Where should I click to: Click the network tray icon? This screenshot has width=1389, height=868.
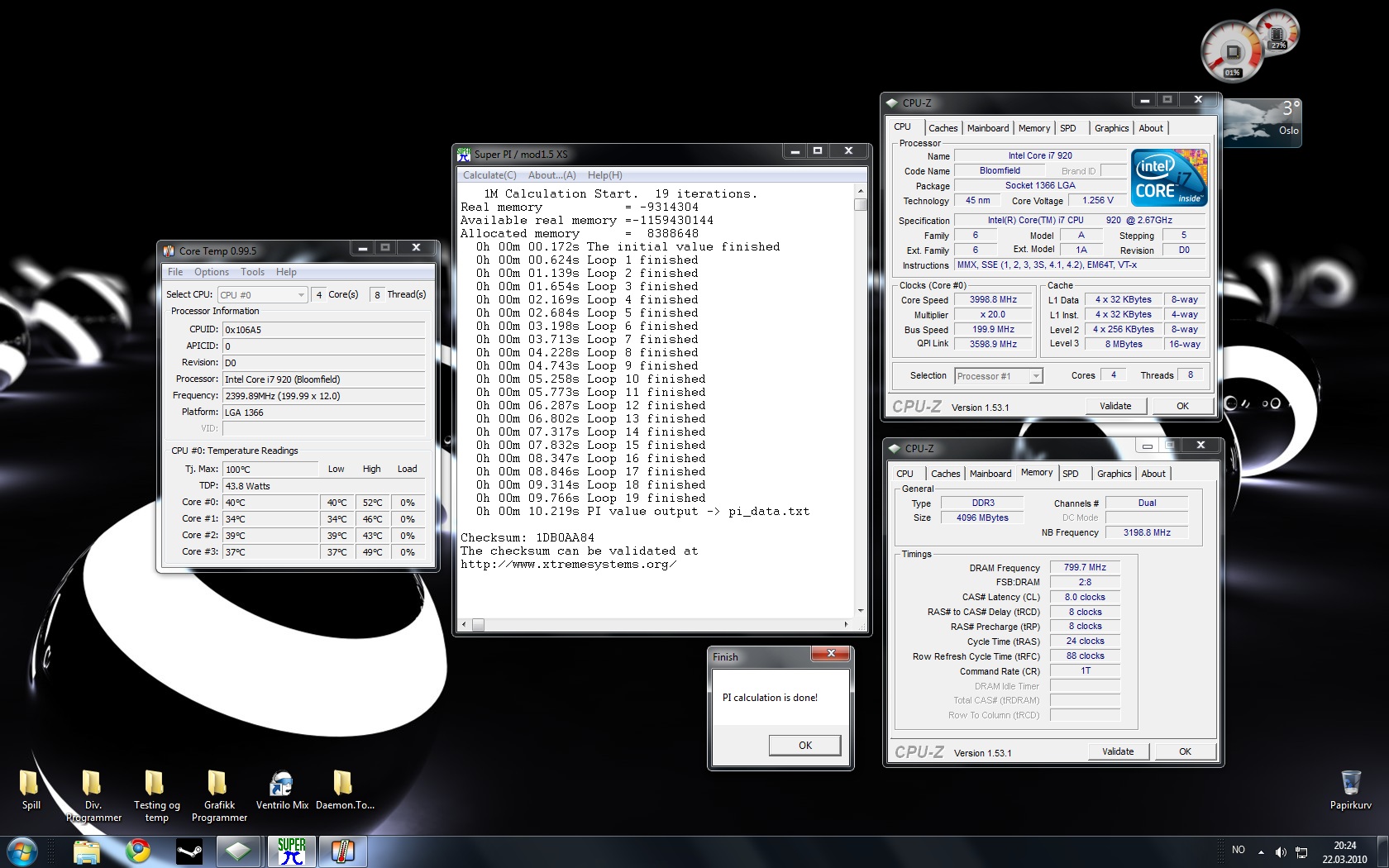click(1301, 851)
